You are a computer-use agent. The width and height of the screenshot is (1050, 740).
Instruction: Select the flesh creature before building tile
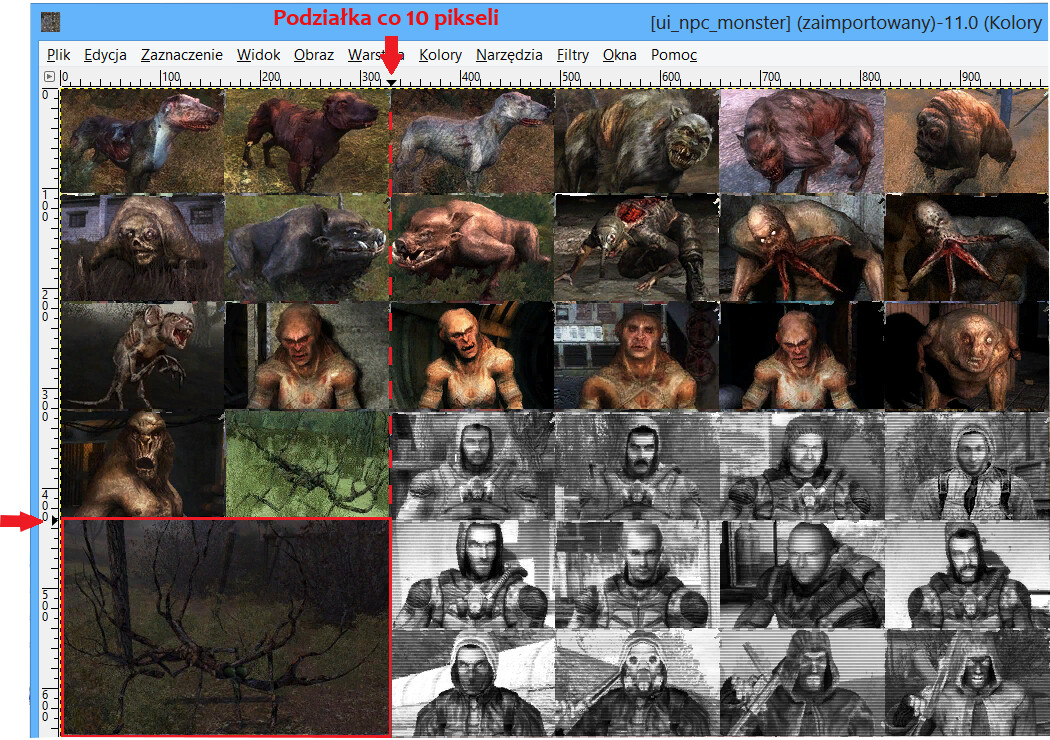[x=143, y=248]
